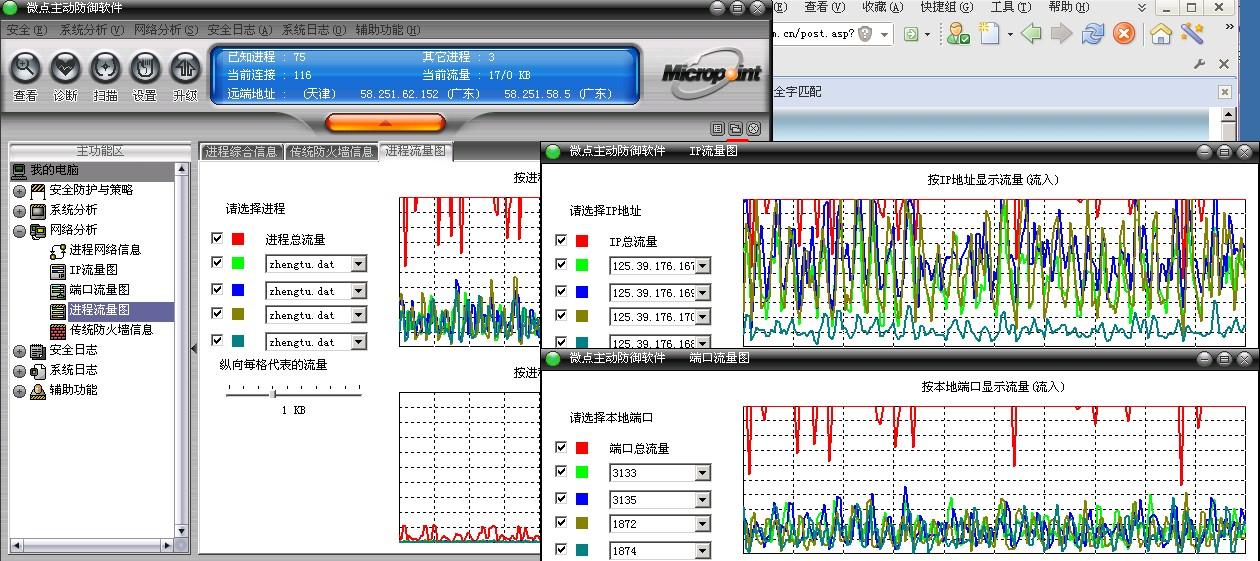1260x561 pixels.
Task: Open the 安全日志(A) menu
Action: (x=239, y=30)
